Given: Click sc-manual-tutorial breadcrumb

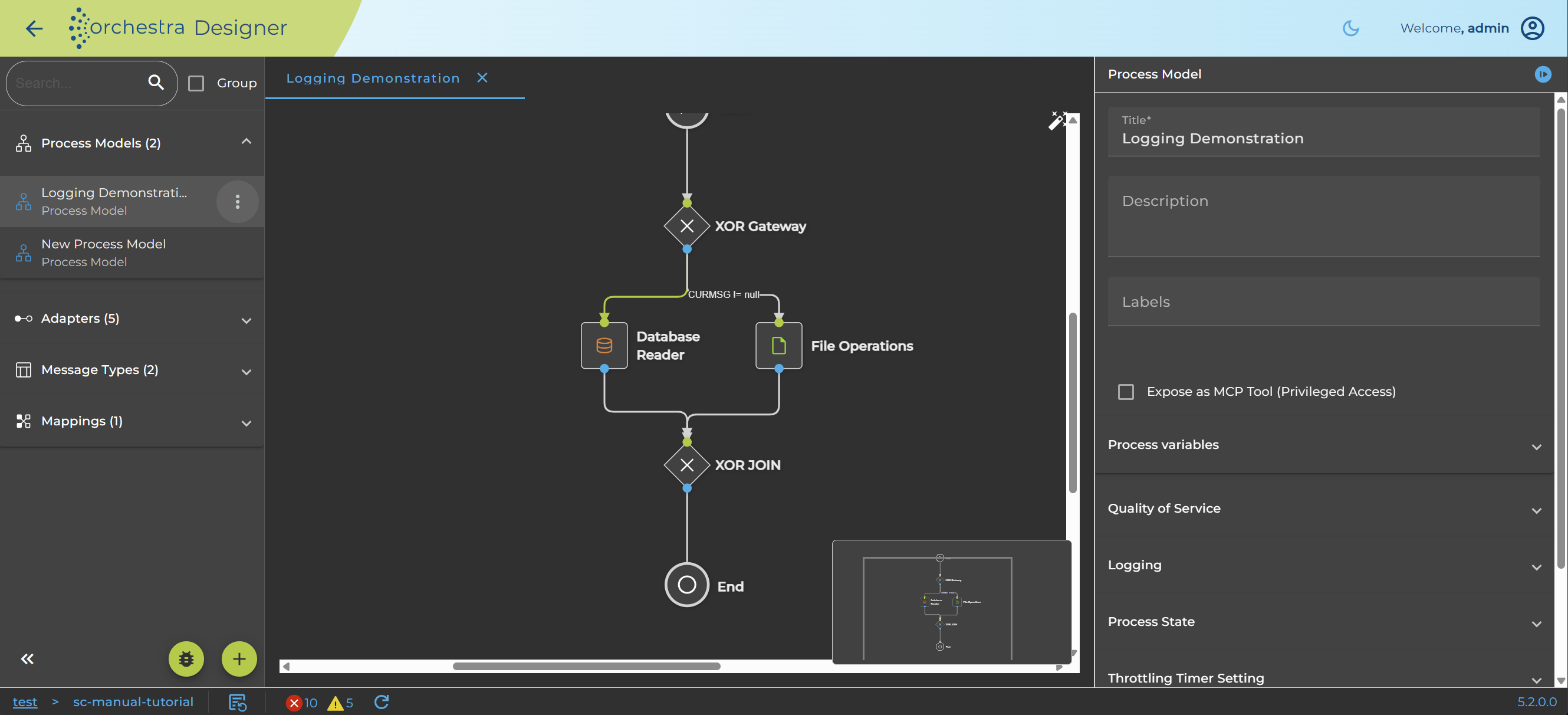Looking at the screenshot, I should 133,701.
